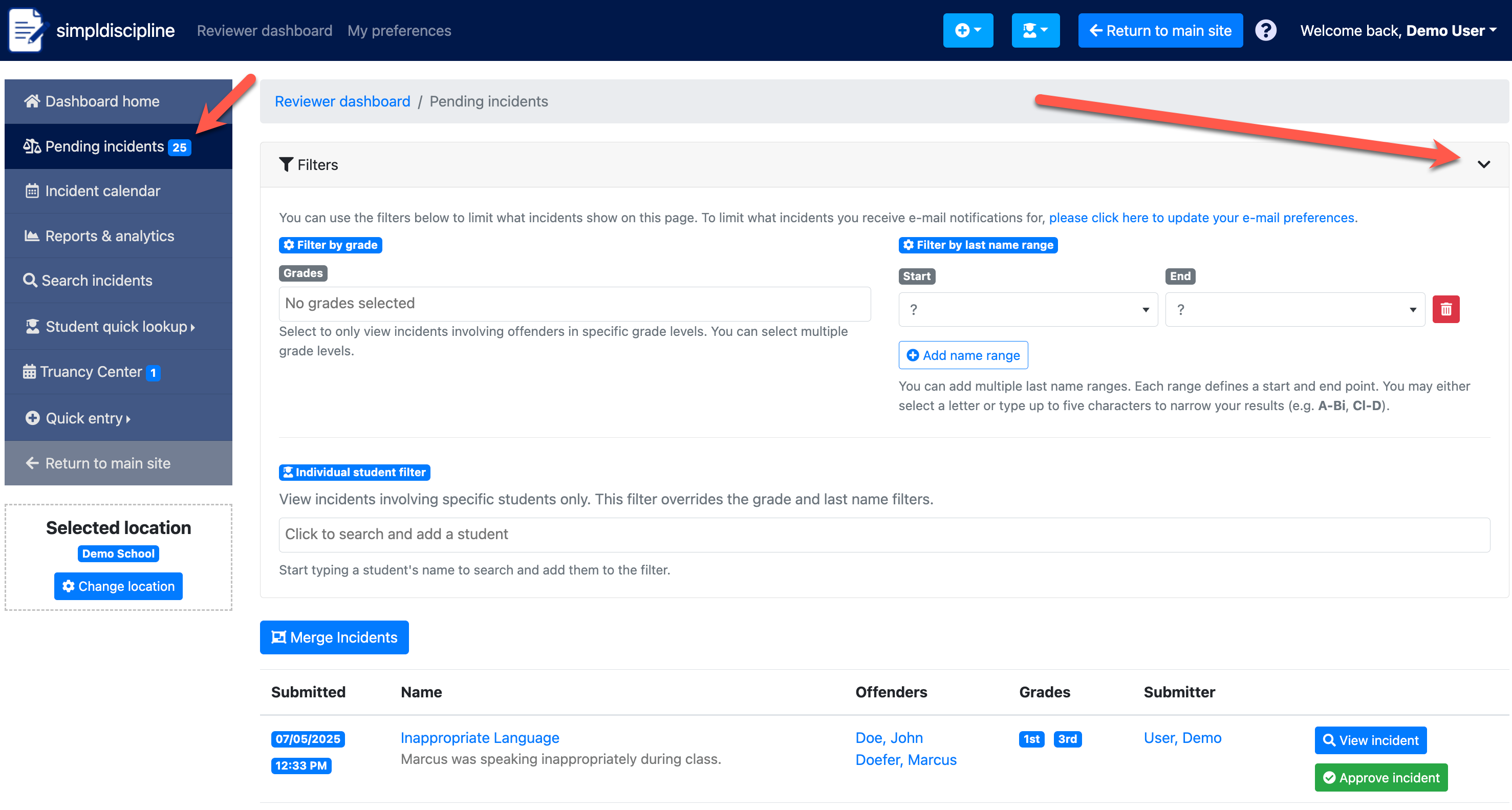Expand the Demo User account menu

pyautogui.click(x=1397, y=31)
